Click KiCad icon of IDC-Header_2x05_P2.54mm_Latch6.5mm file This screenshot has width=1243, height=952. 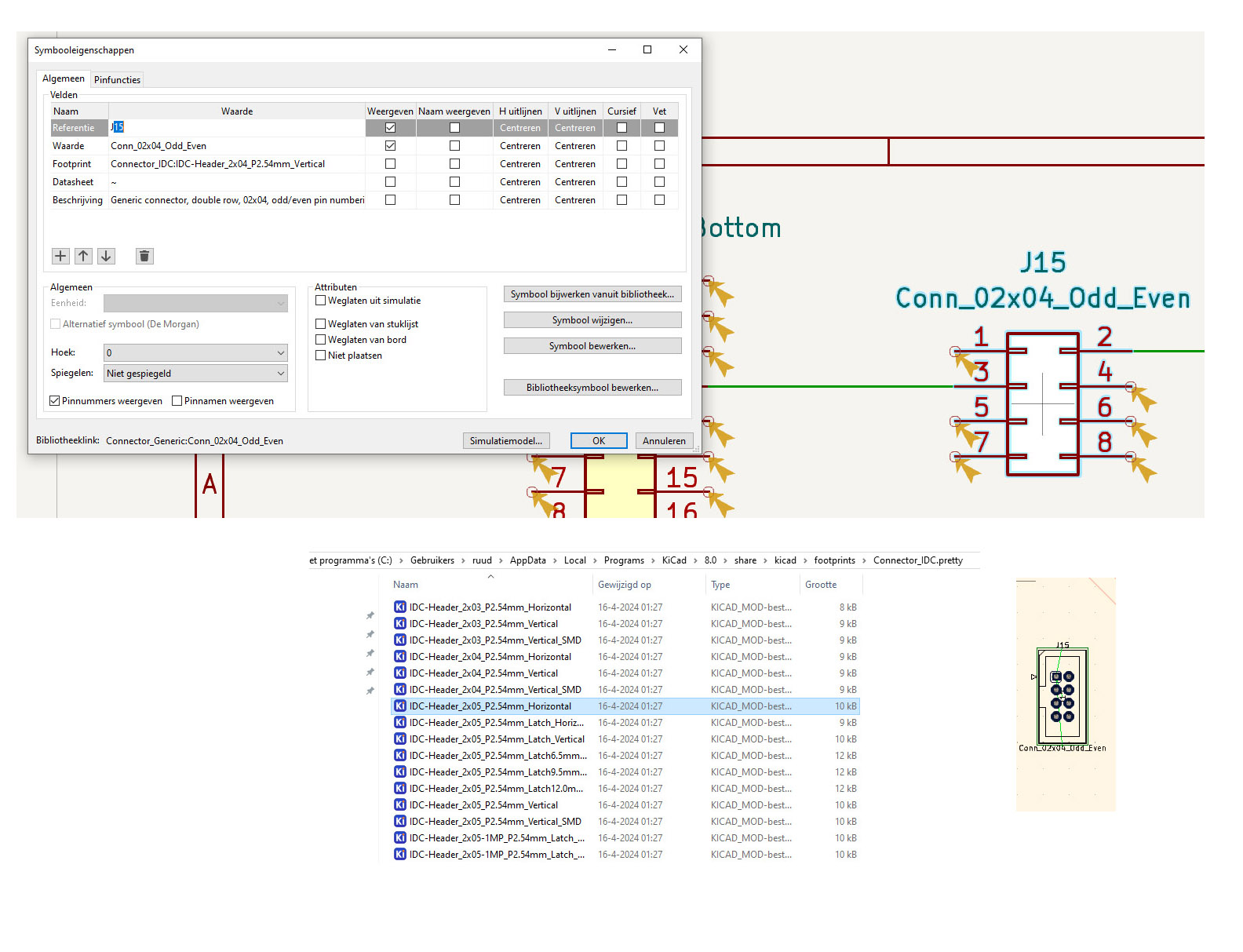pyautogui.click(x=400, y=755)
